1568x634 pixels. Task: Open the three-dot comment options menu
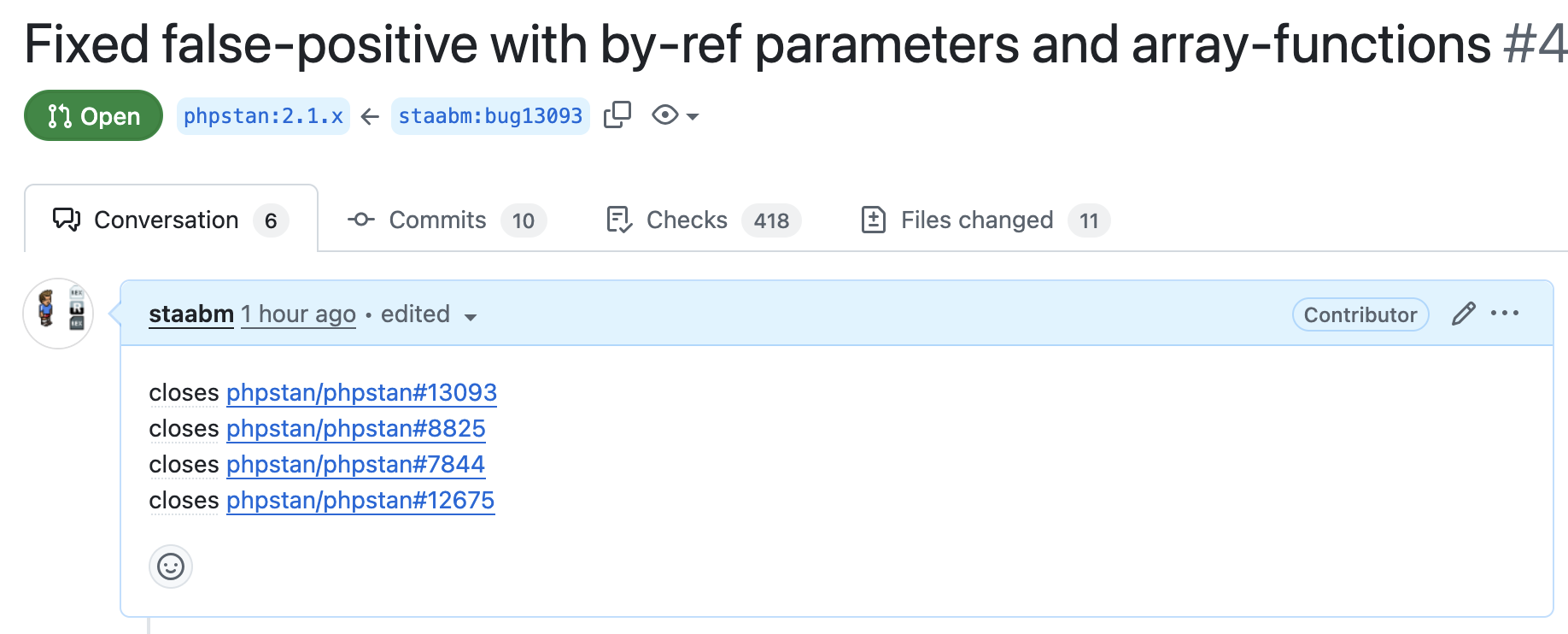(x=1505, y=314)
